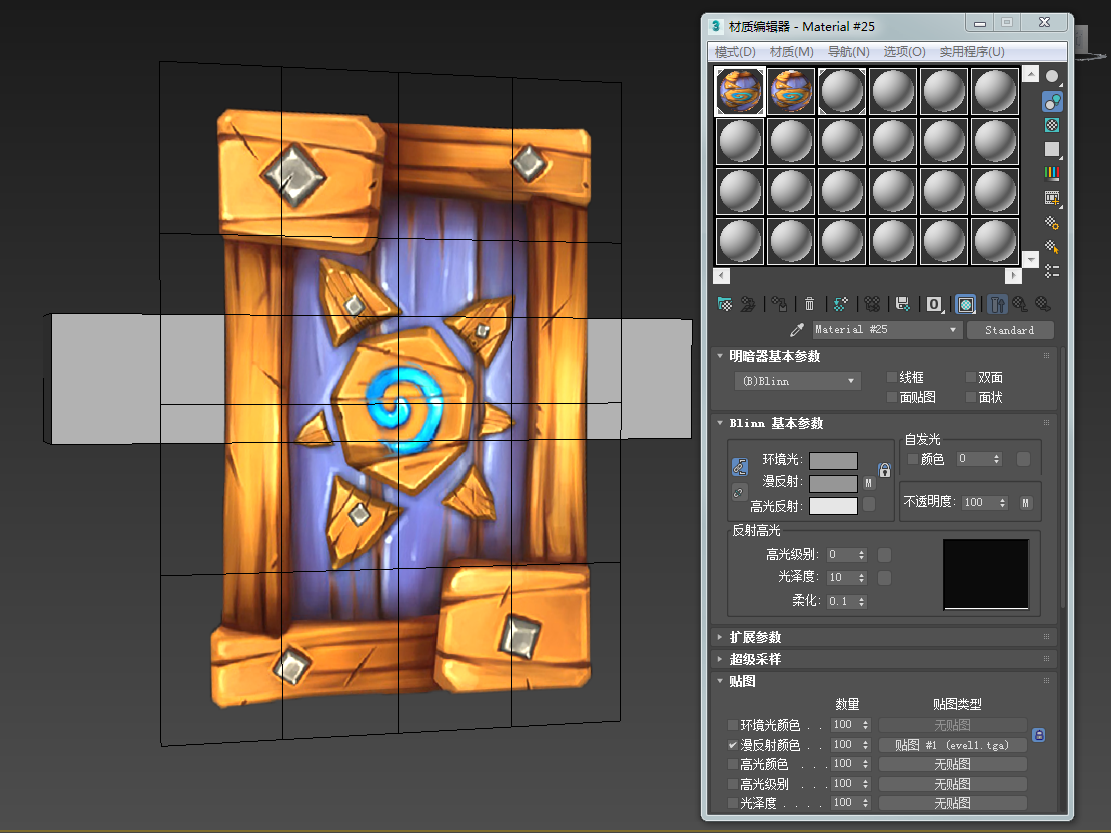
Task: Toggle Show Shaded Material in Viewport icon
Action: pyautogui.click(x=965, y=305)
